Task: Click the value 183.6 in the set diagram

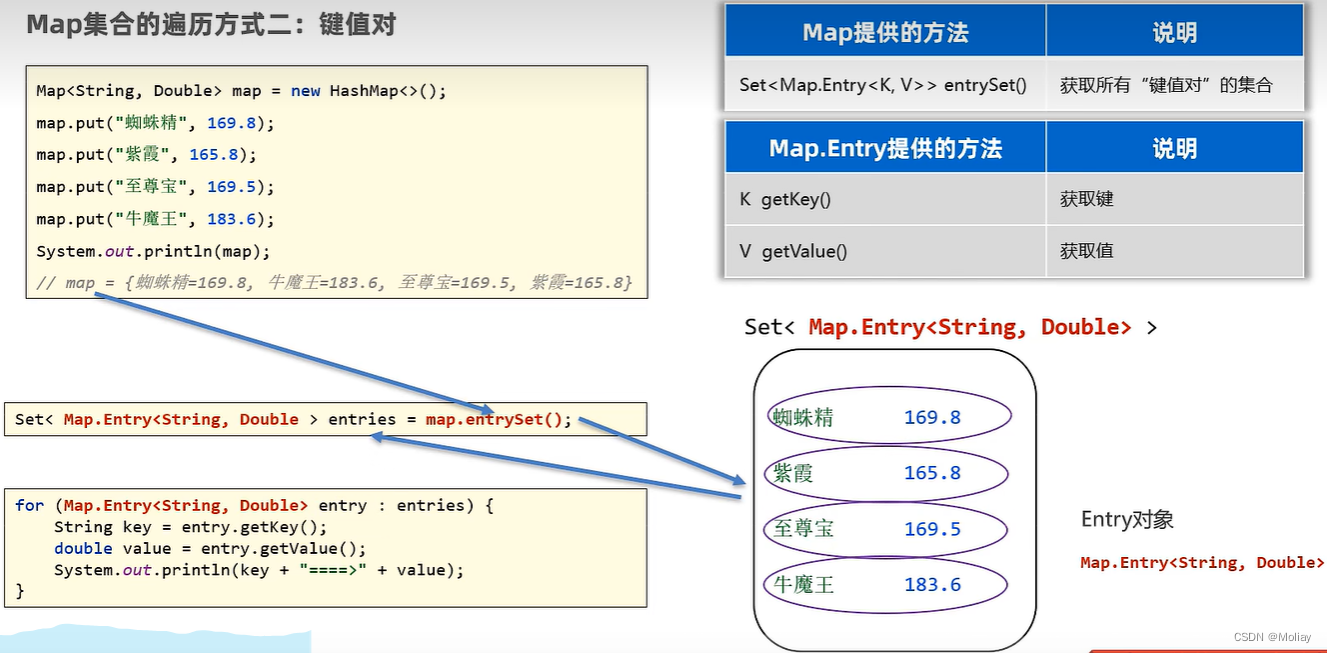Action: 932,585
